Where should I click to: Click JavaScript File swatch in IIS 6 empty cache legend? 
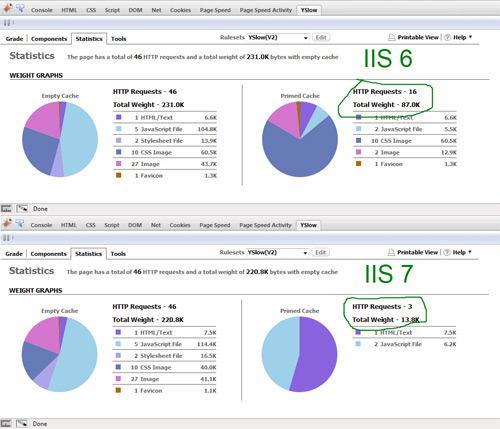tap(119, 129)
